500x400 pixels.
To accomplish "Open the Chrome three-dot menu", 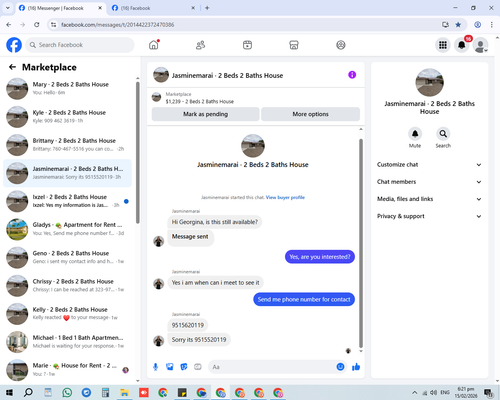I will click(x=492, y=25).
